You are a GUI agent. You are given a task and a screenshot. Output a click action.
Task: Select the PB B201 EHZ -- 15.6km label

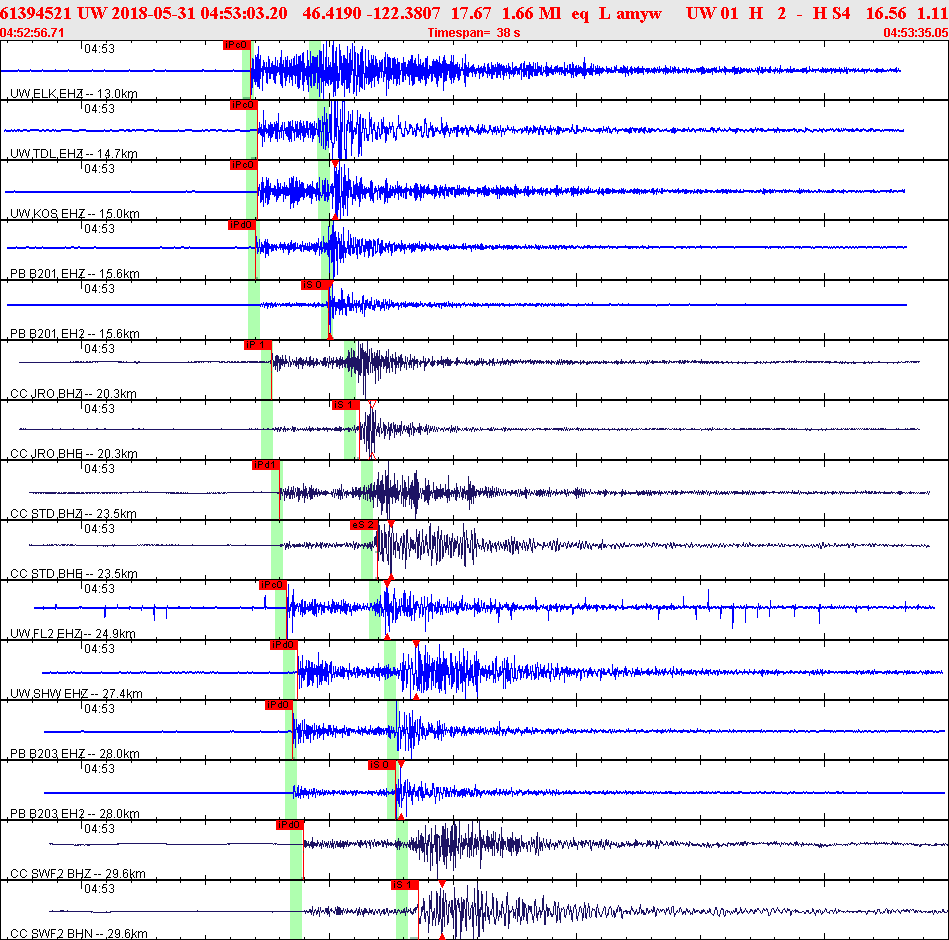point(74,273)
